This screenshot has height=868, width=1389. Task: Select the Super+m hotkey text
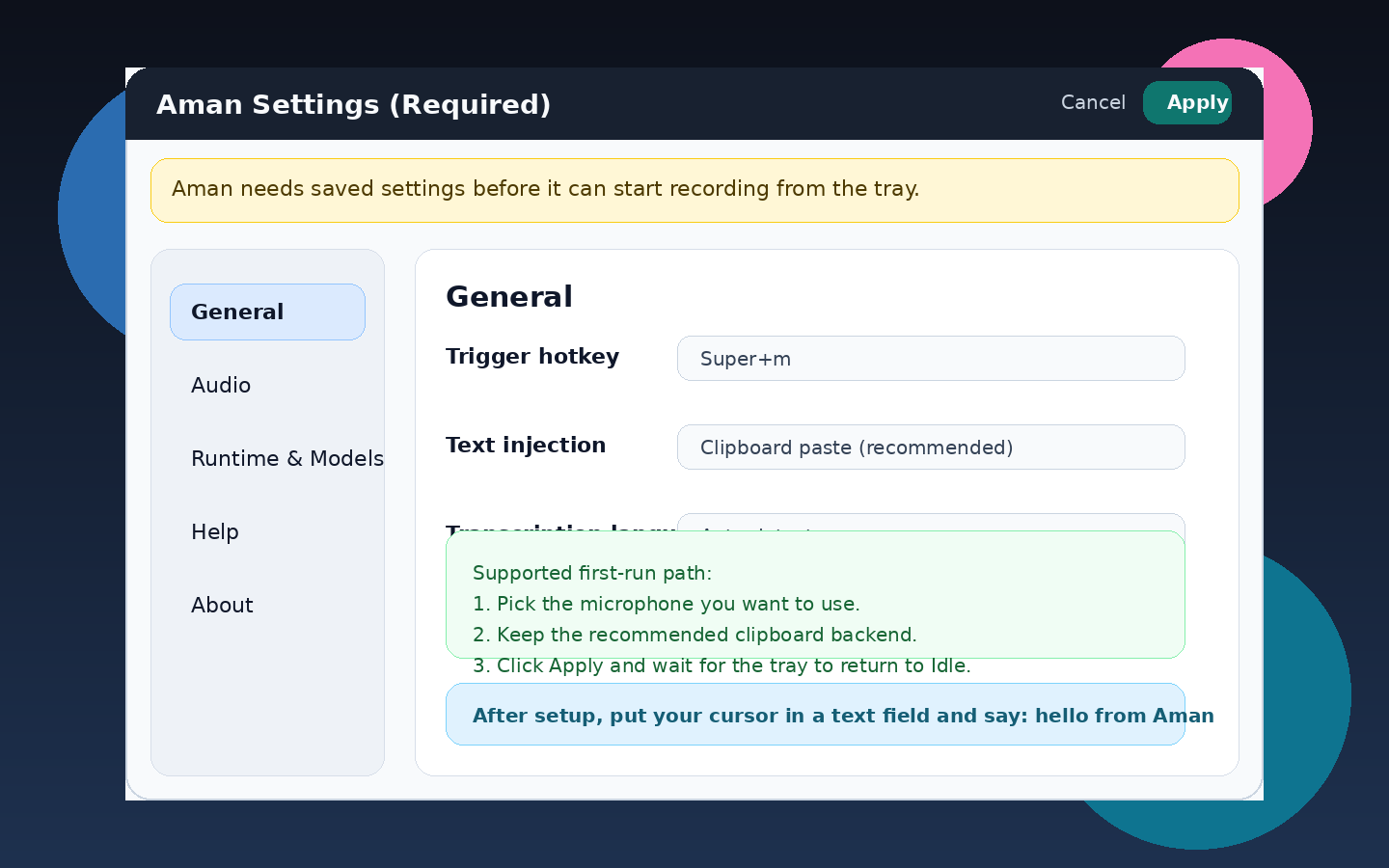(x=745, y=358)
